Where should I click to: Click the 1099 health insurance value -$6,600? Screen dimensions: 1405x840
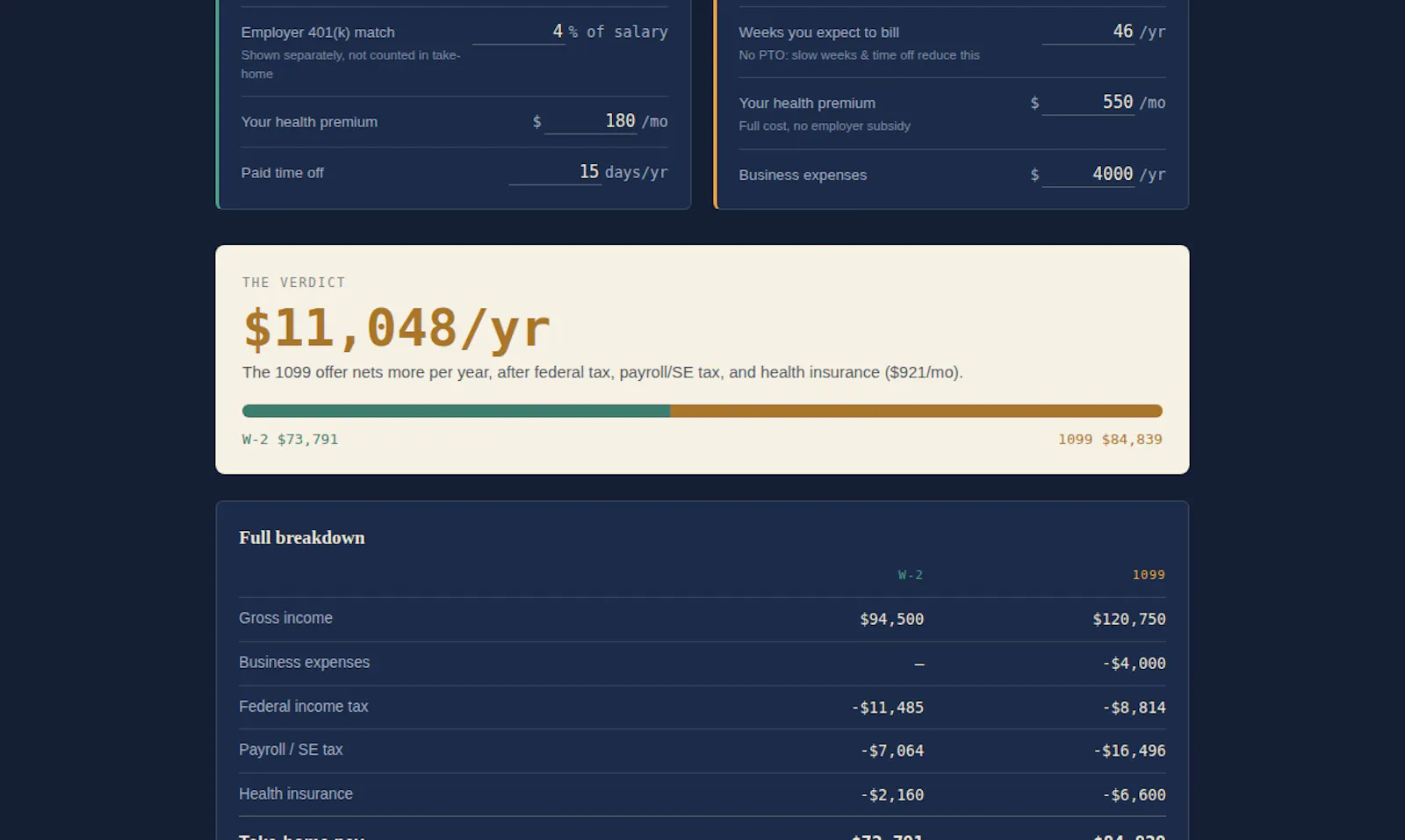(x=1134, y=795)
